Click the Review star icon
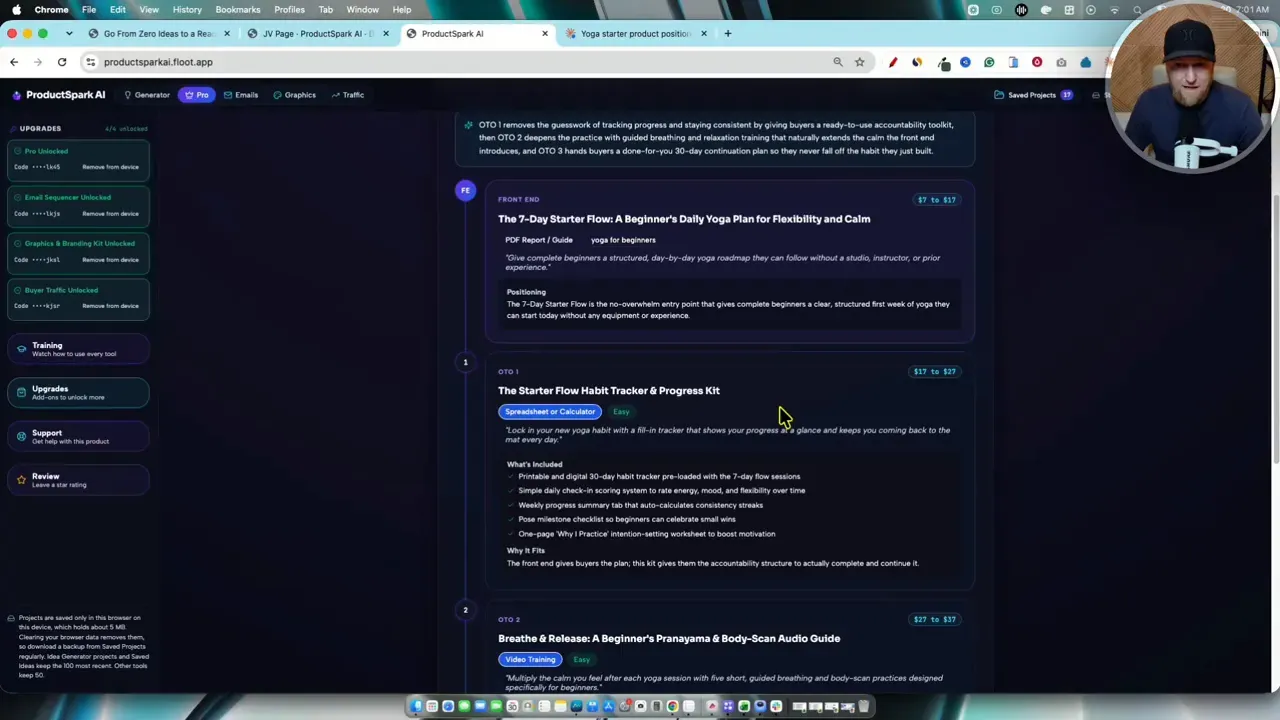1280x720 pixels. [21, 480]
